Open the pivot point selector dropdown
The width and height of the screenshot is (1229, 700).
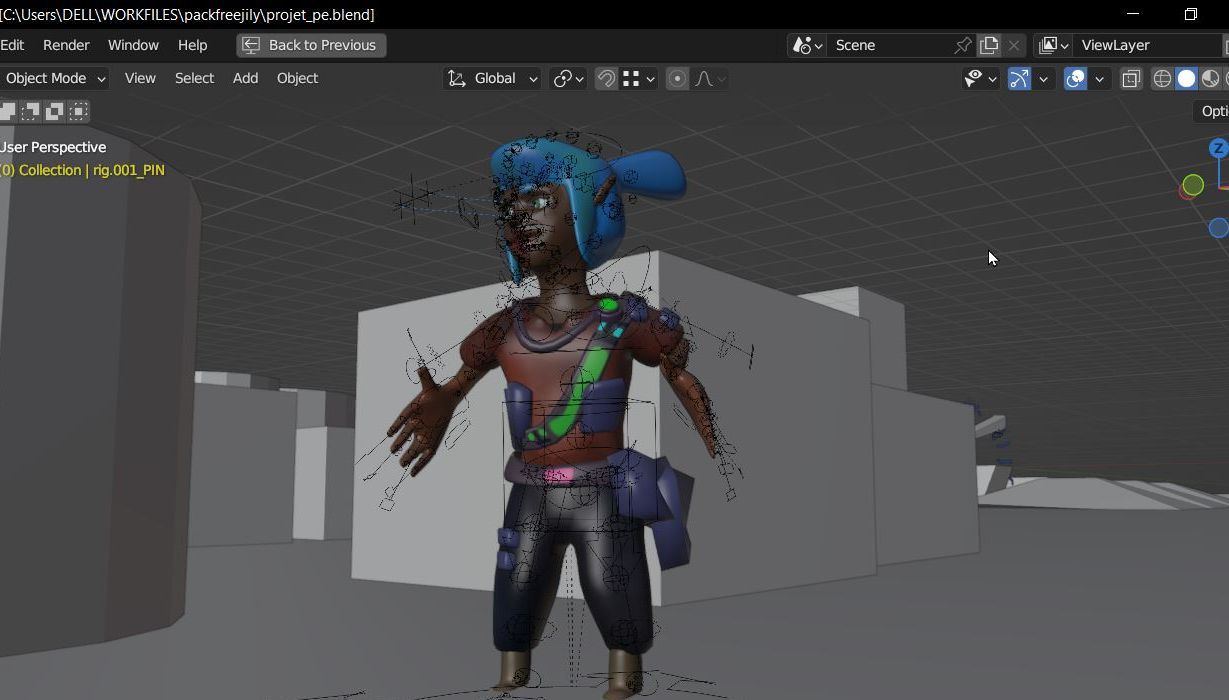click(x=568, y=78)
